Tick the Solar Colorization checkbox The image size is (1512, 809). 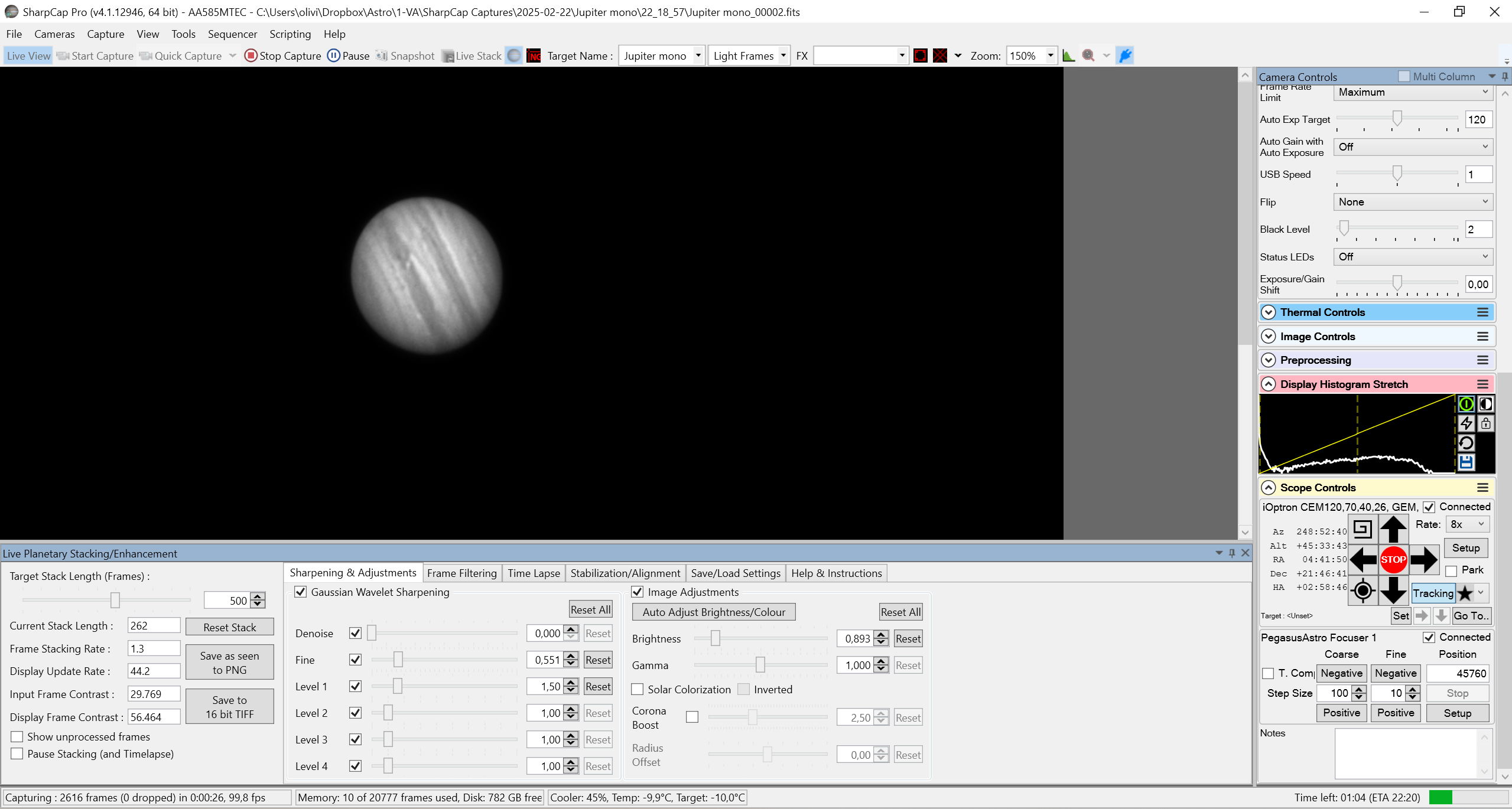638,689
